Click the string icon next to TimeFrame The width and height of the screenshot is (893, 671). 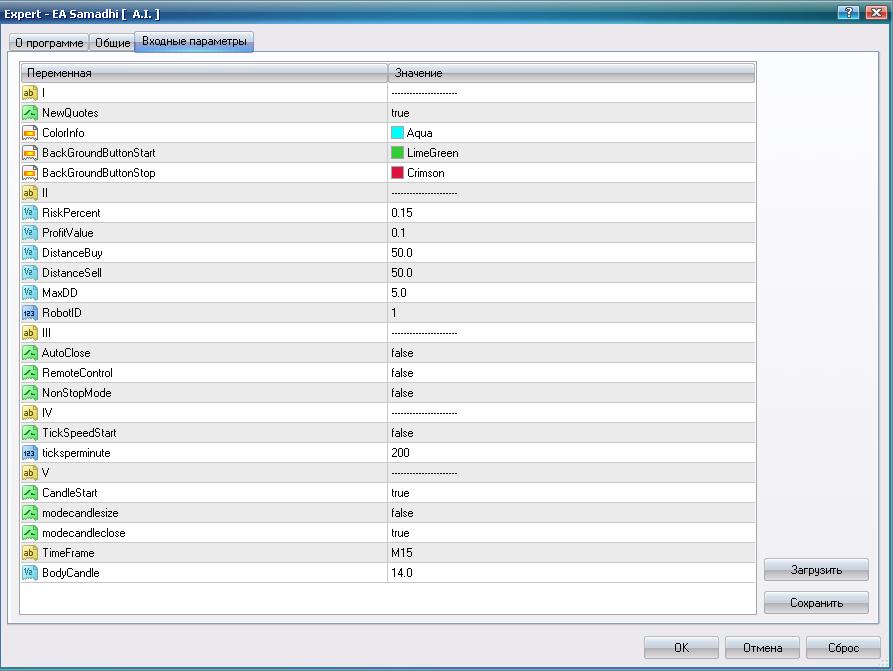(x=30, y=553)
